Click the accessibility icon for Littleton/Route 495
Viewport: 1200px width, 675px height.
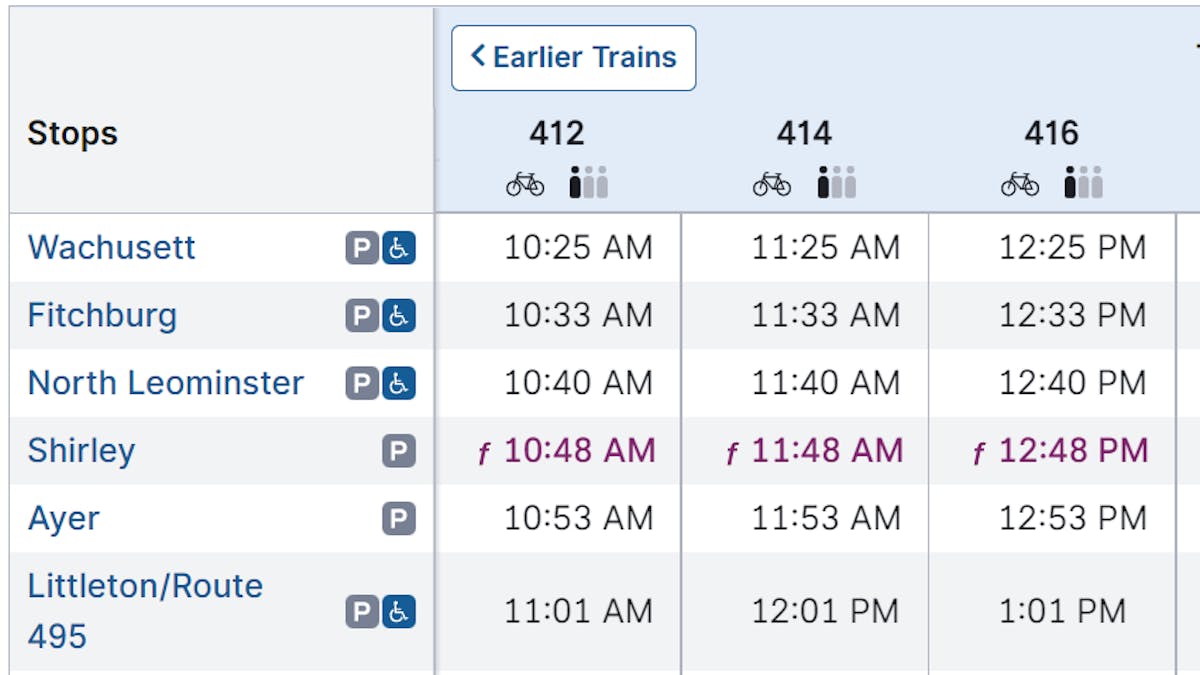(x=397, y=611)
